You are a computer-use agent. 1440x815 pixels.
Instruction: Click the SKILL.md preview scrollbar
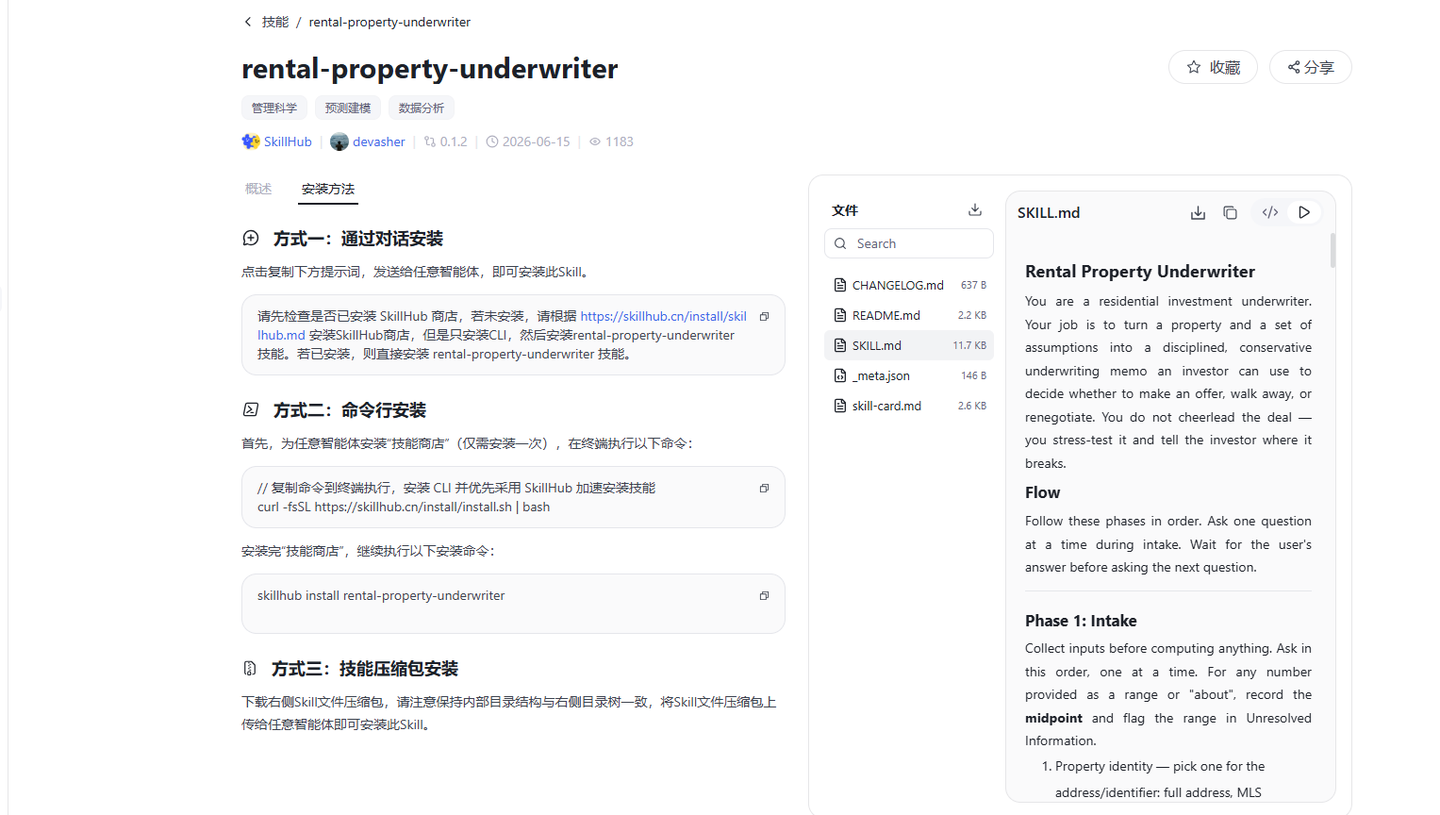tap(1332, 250)
